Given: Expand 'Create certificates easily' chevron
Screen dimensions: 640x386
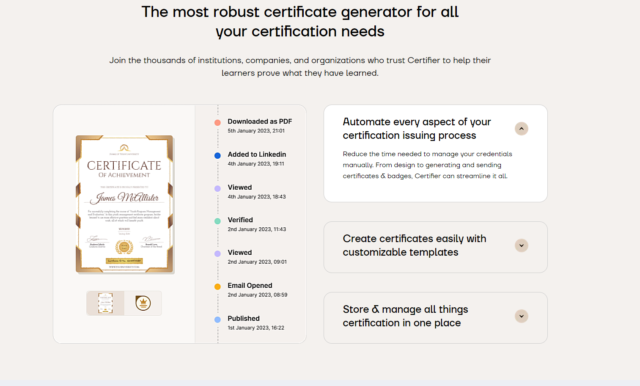Looking at the screenshot, I should 521,246.
